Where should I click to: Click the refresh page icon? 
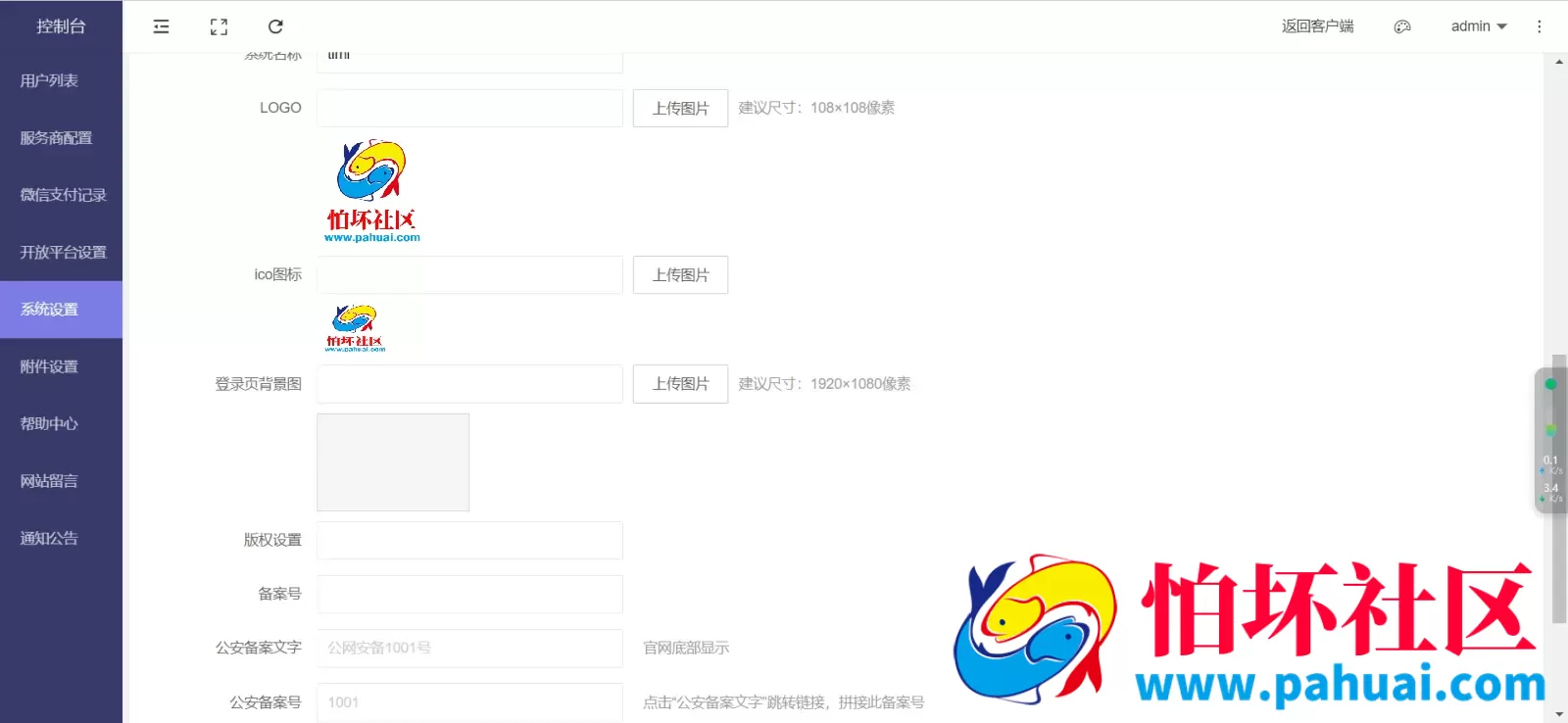(x=275, y=26)
